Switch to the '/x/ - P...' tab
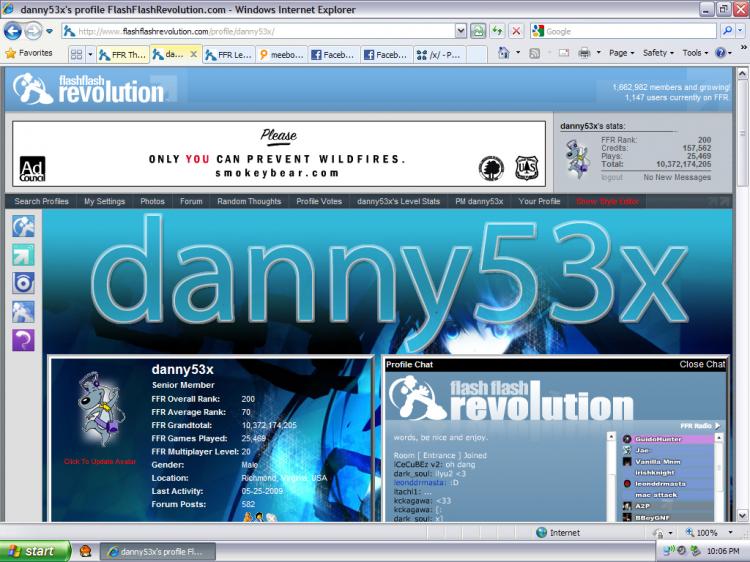 [x=440, y=55]
